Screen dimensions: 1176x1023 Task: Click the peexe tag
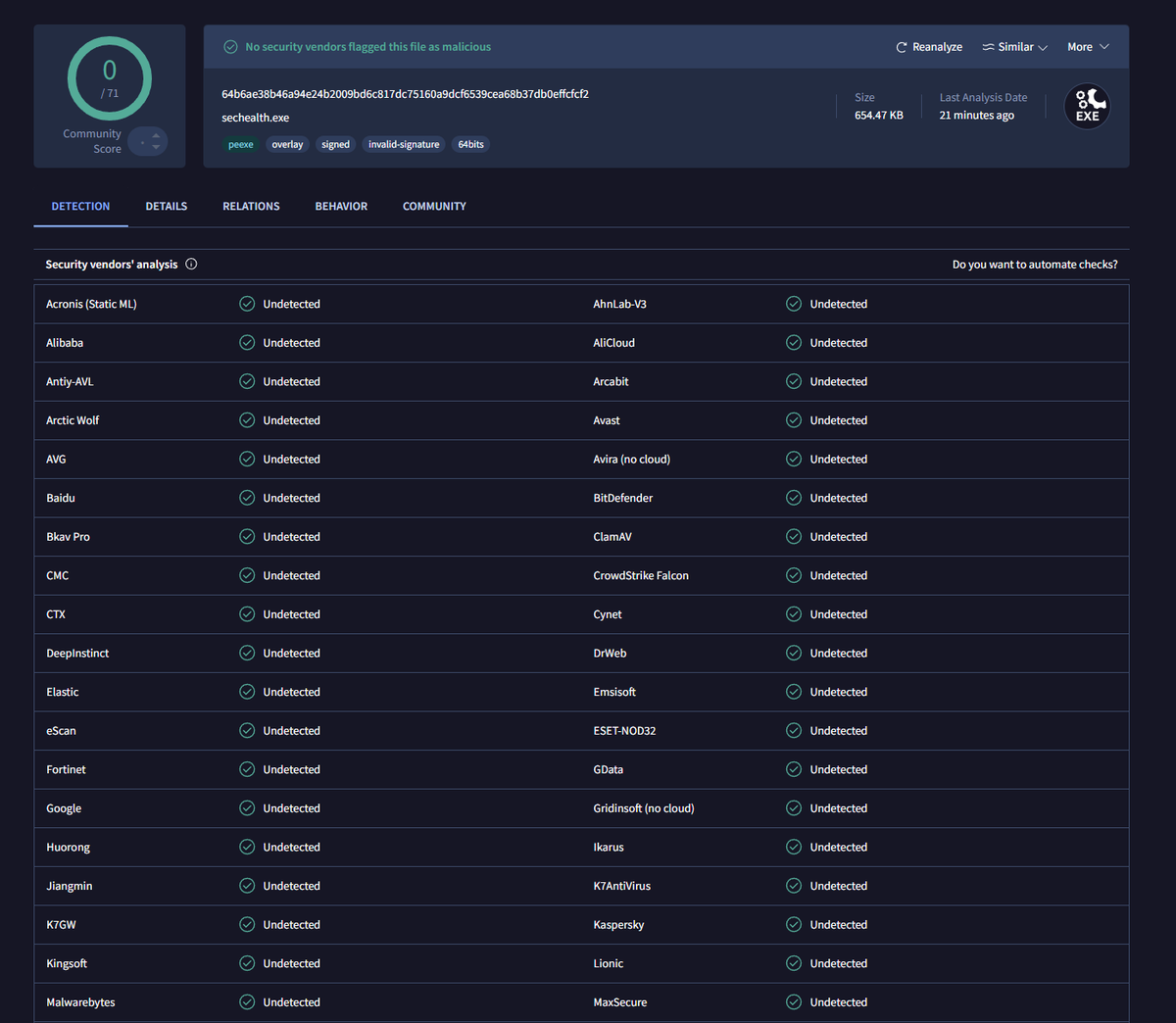click(x=241, y=144)
